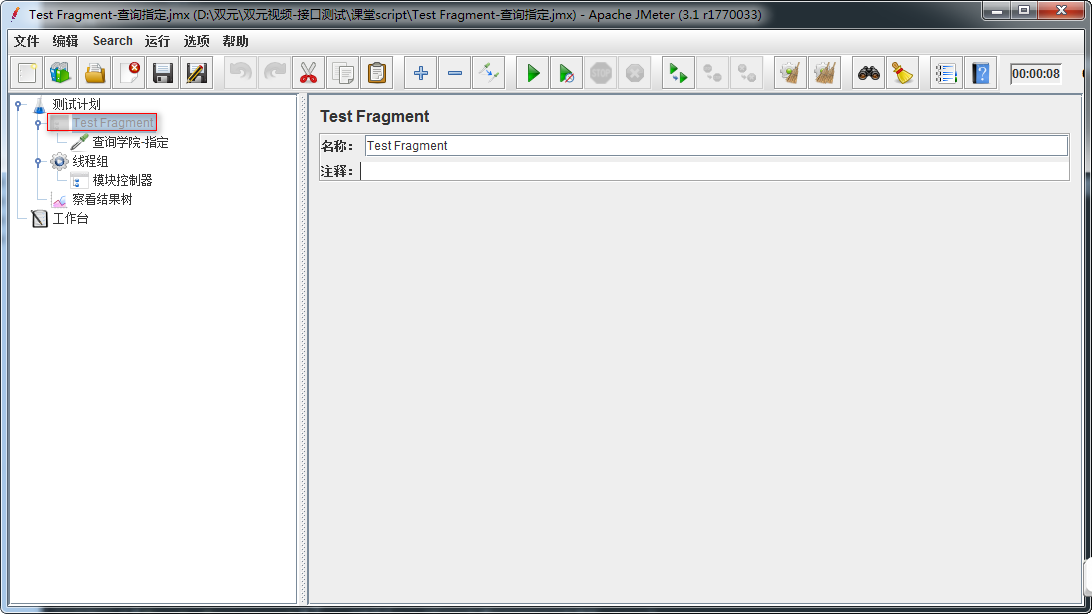This screenshot has height=614, width=1092.
Task: Open the 选项 menu
Action: pos(196,41)
